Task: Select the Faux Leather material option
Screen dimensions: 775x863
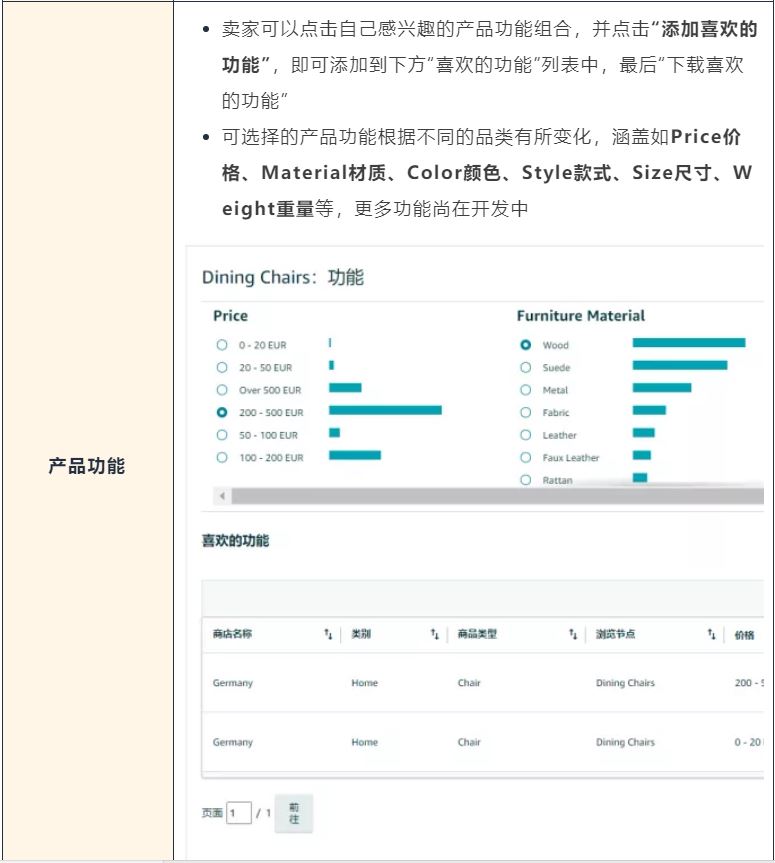Action: click(526, 457)
